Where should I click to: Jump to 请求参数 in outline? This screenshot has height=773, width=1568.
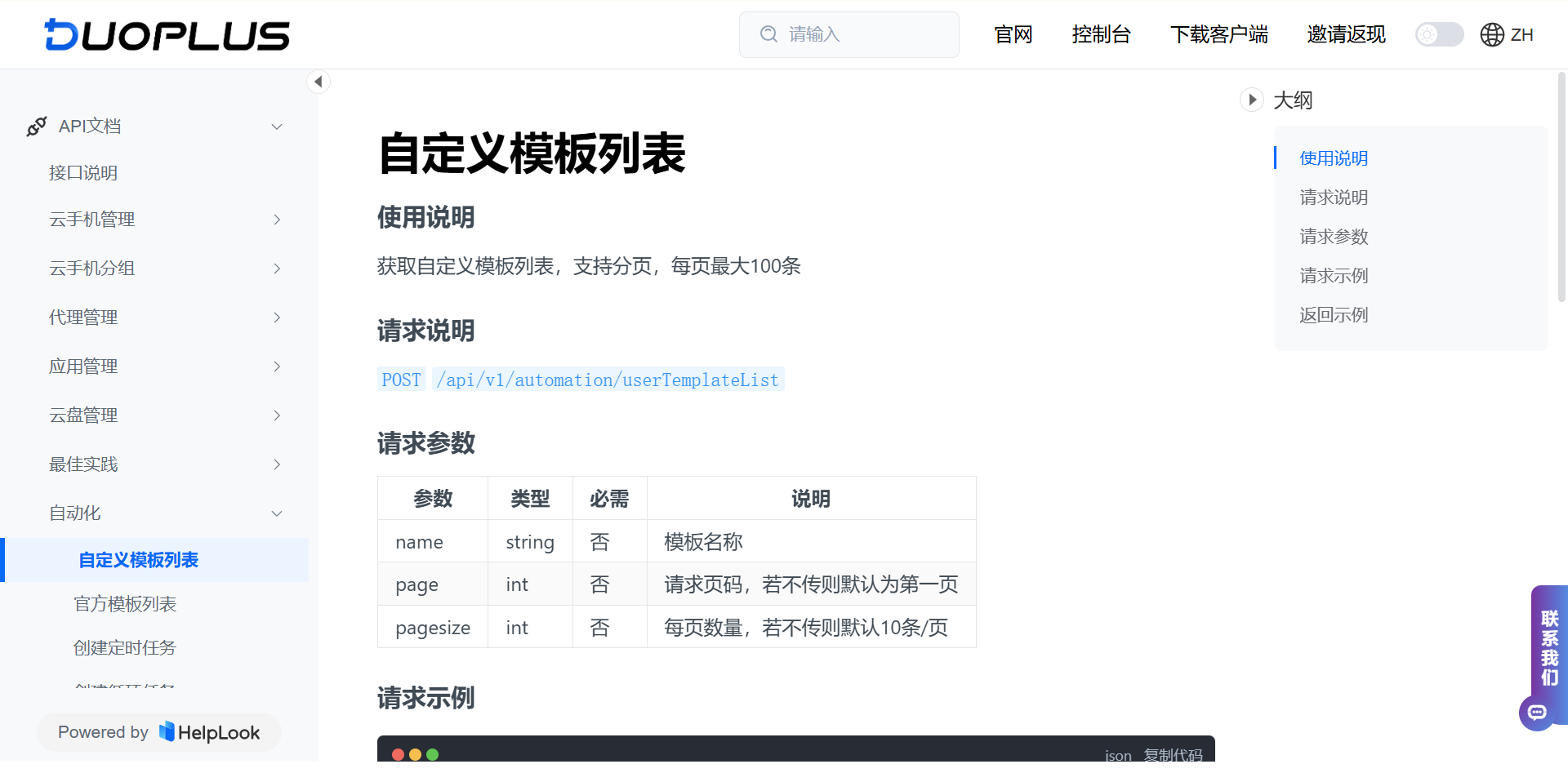(1334, 237)
